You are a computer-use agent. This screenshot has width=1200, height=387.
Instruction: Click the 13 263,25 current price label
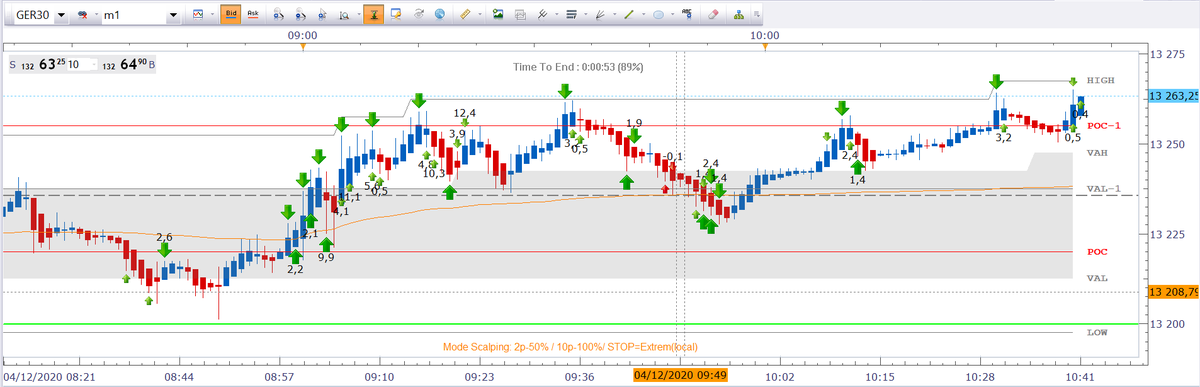[x=1174, y=96]
